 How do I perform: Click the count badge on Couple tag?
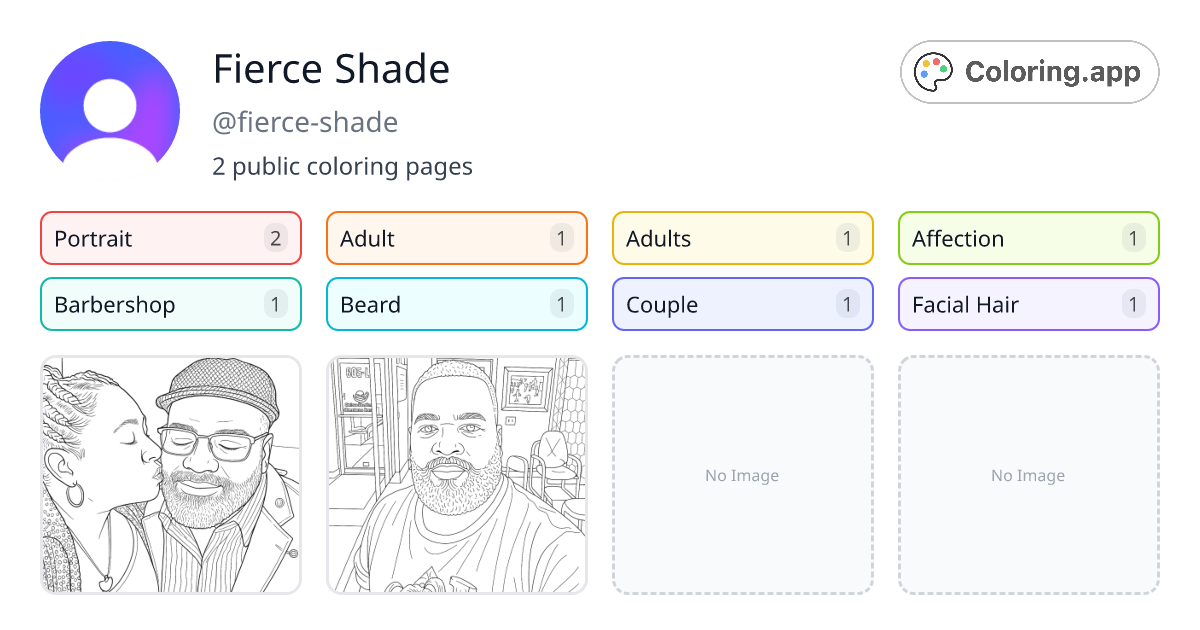coord(847,304)
